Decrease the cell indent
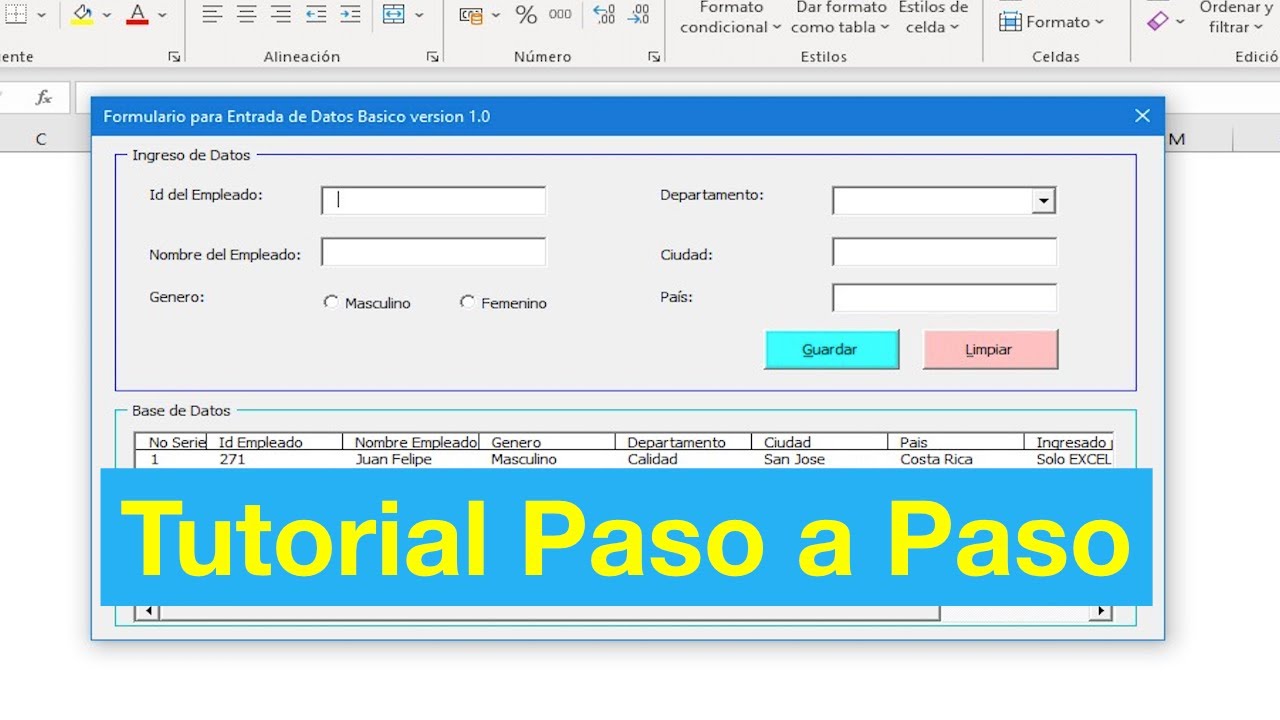 coord(316,14)
